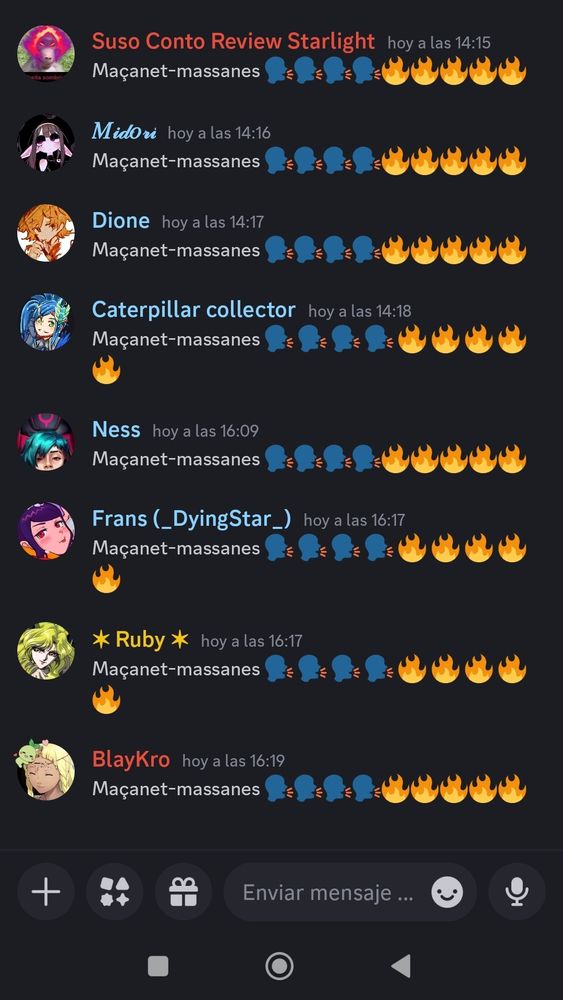
Task: Tap Caterpillar collector's avatar
Action: 46,322
